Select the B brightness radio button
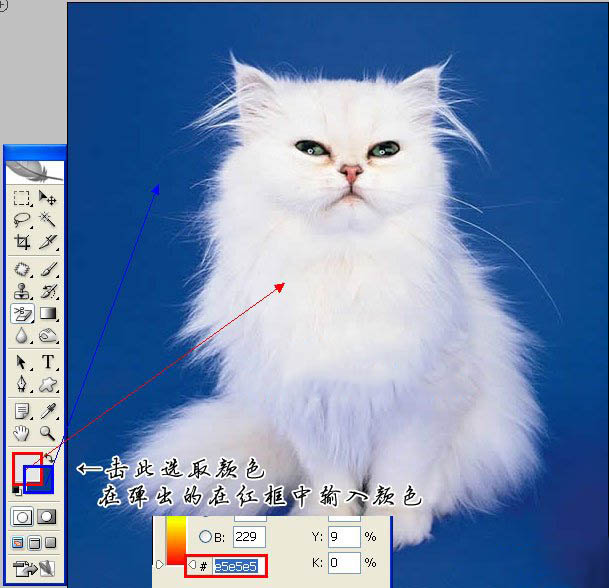This screenshot has width=609, height=588. click(x=205, y=537)
